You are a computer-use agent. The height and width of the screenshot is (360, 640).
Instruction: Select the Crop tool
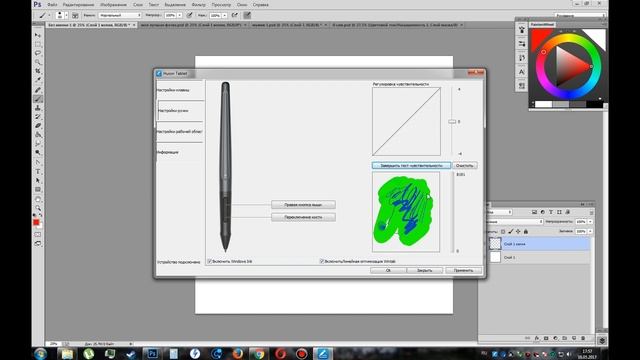(38, 71)
